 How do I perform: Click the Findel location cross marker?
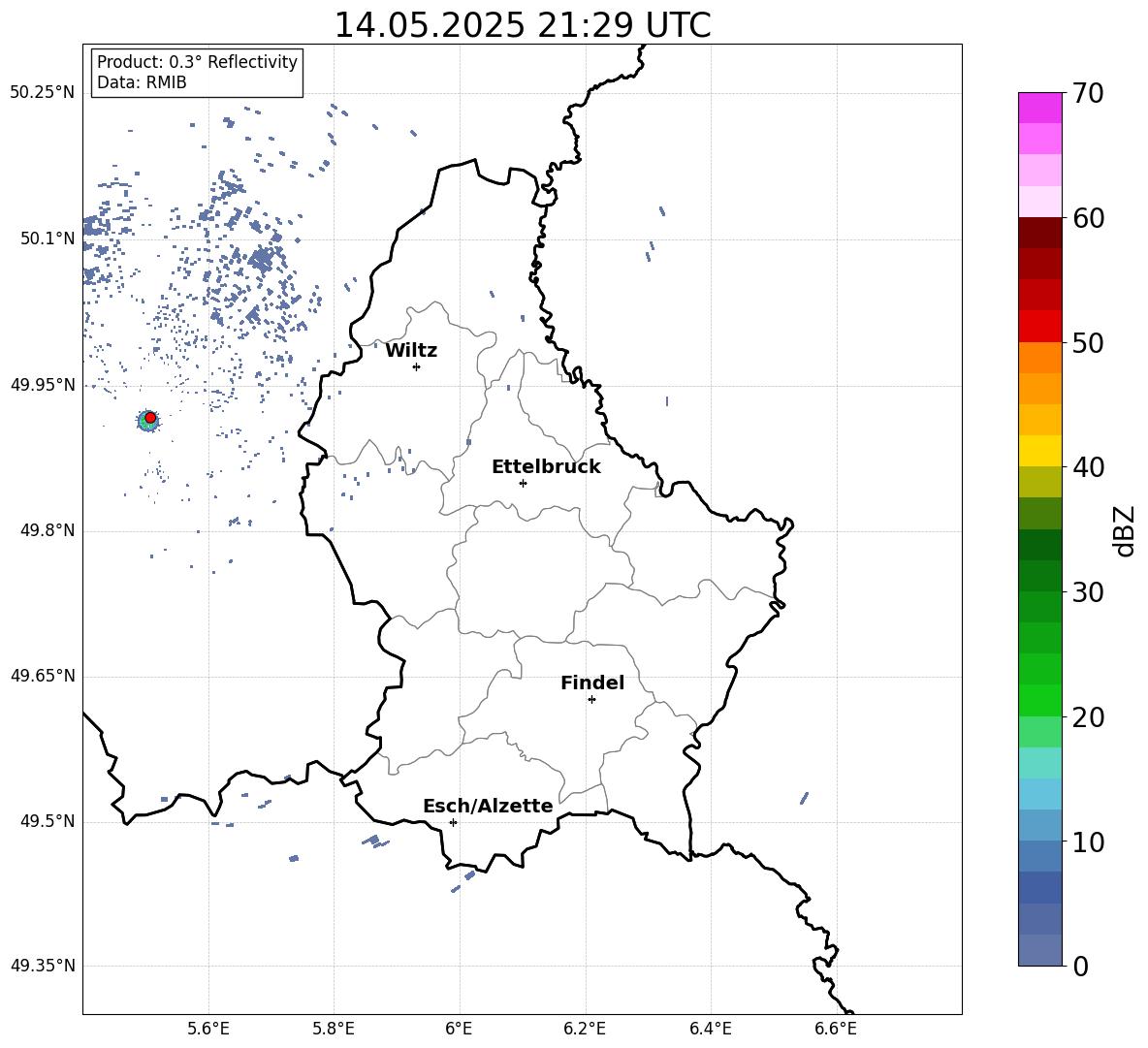pyautogui.click(x=591, y=700)
